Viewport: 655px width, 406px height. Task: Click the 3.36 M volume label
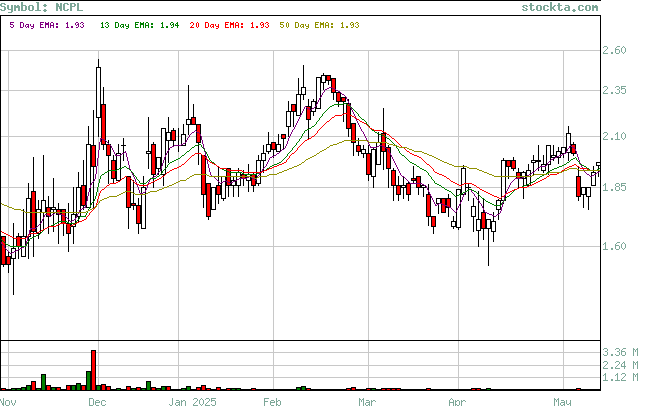(x=620, y=352)
